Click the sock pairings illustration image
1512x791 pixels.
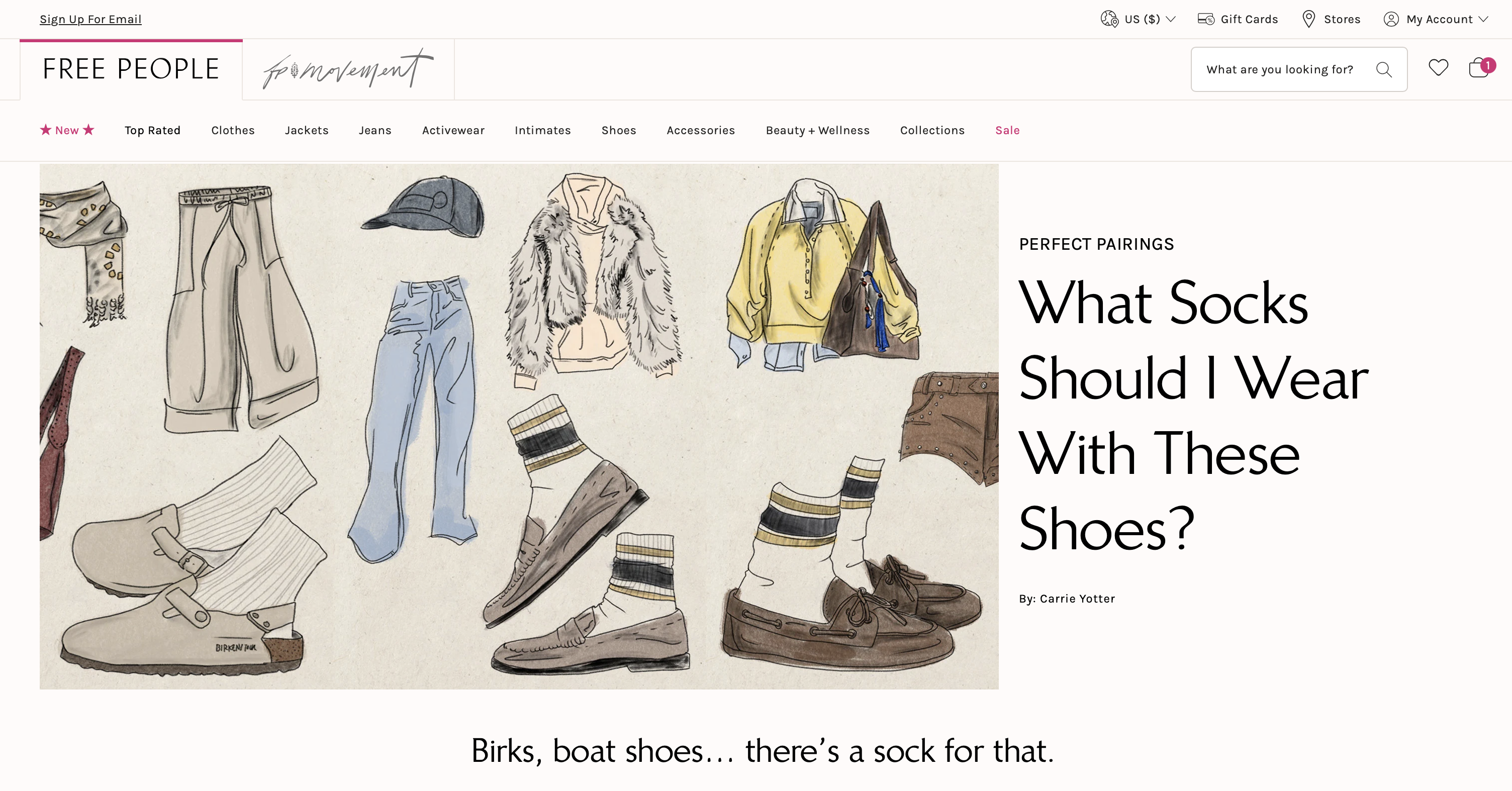(x=519, y=426)
